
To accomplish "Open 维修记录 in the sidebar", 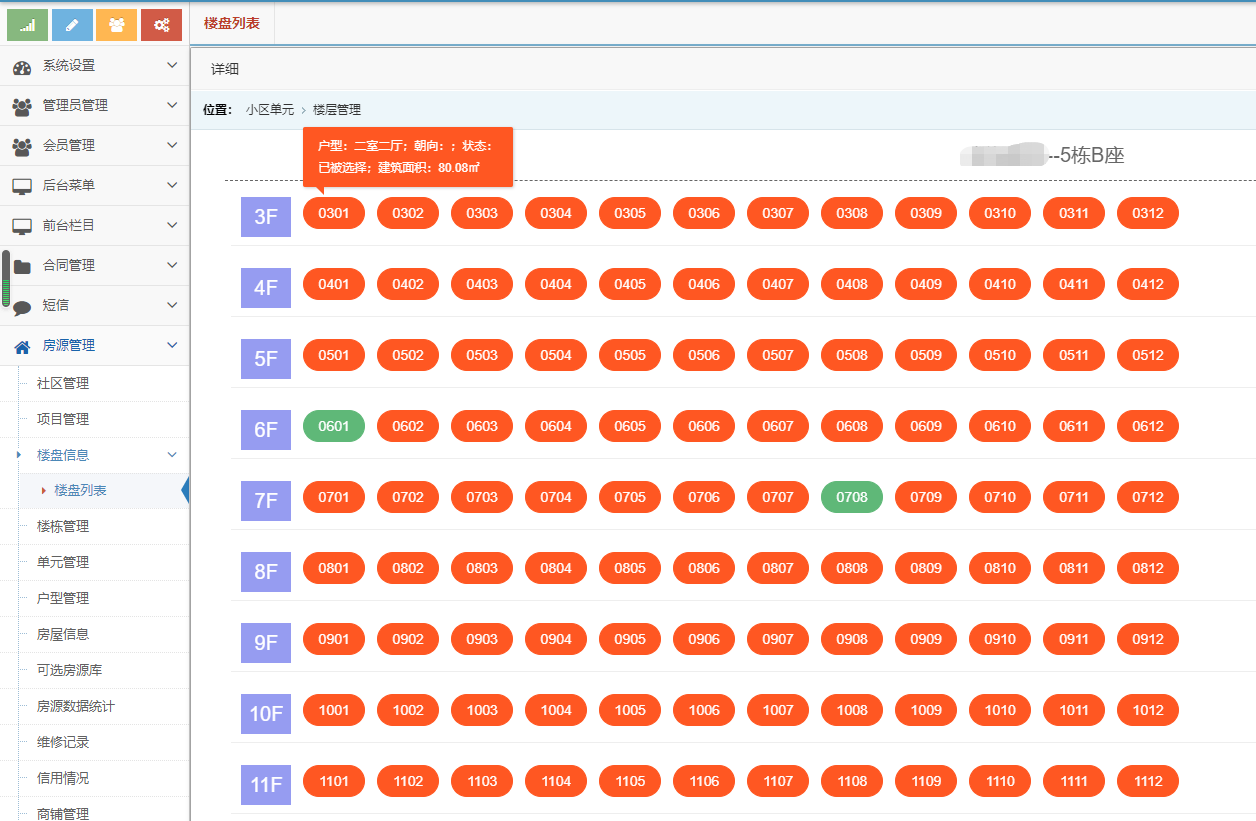I will [x=63, y=742].
